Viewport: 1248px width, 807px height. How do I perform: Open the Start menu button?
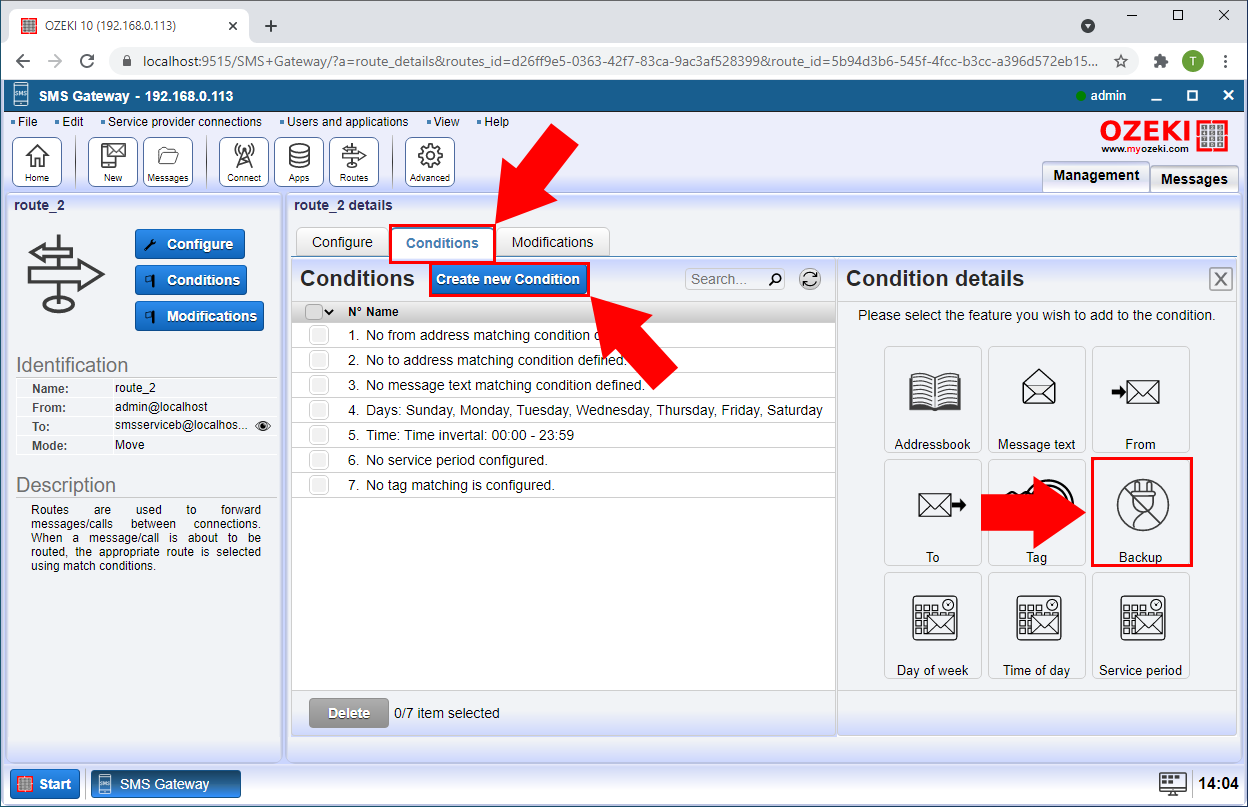pyautogui.click(x=45, y=784)
